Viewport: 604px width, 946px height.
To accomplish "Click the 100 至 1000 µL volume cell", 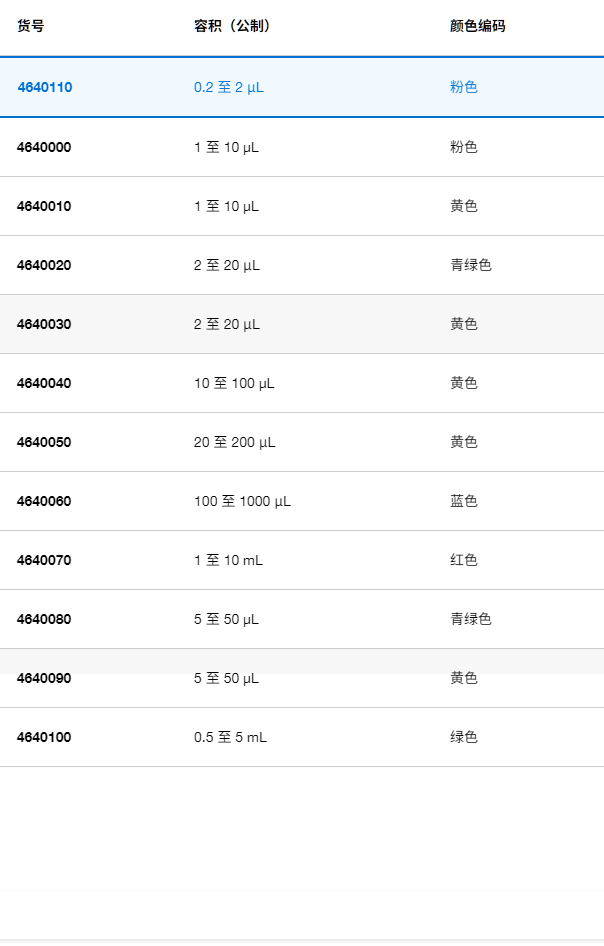I will click(242, 501).
